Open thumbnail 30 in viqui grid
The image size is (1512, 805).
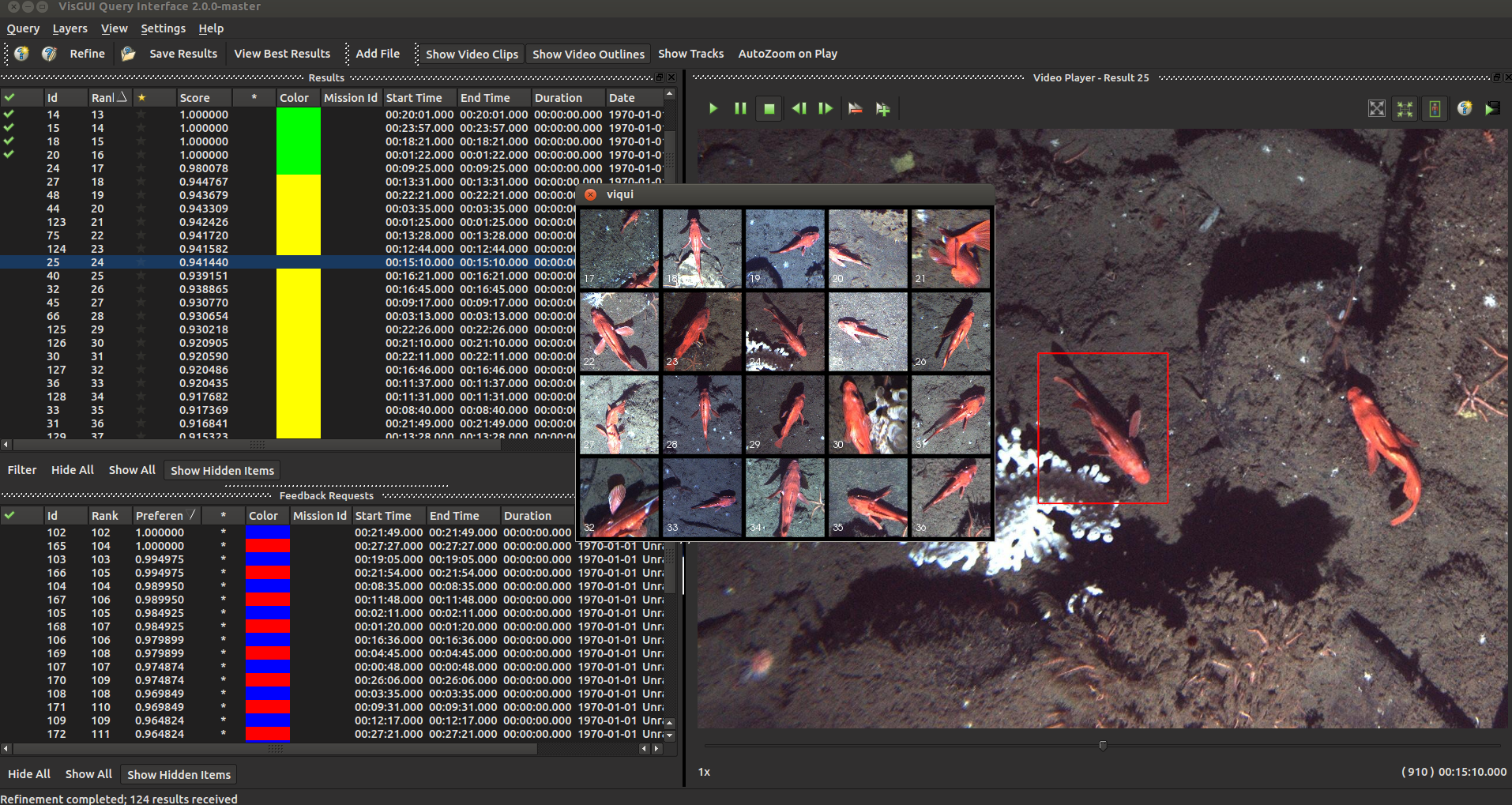pos(867,414)
